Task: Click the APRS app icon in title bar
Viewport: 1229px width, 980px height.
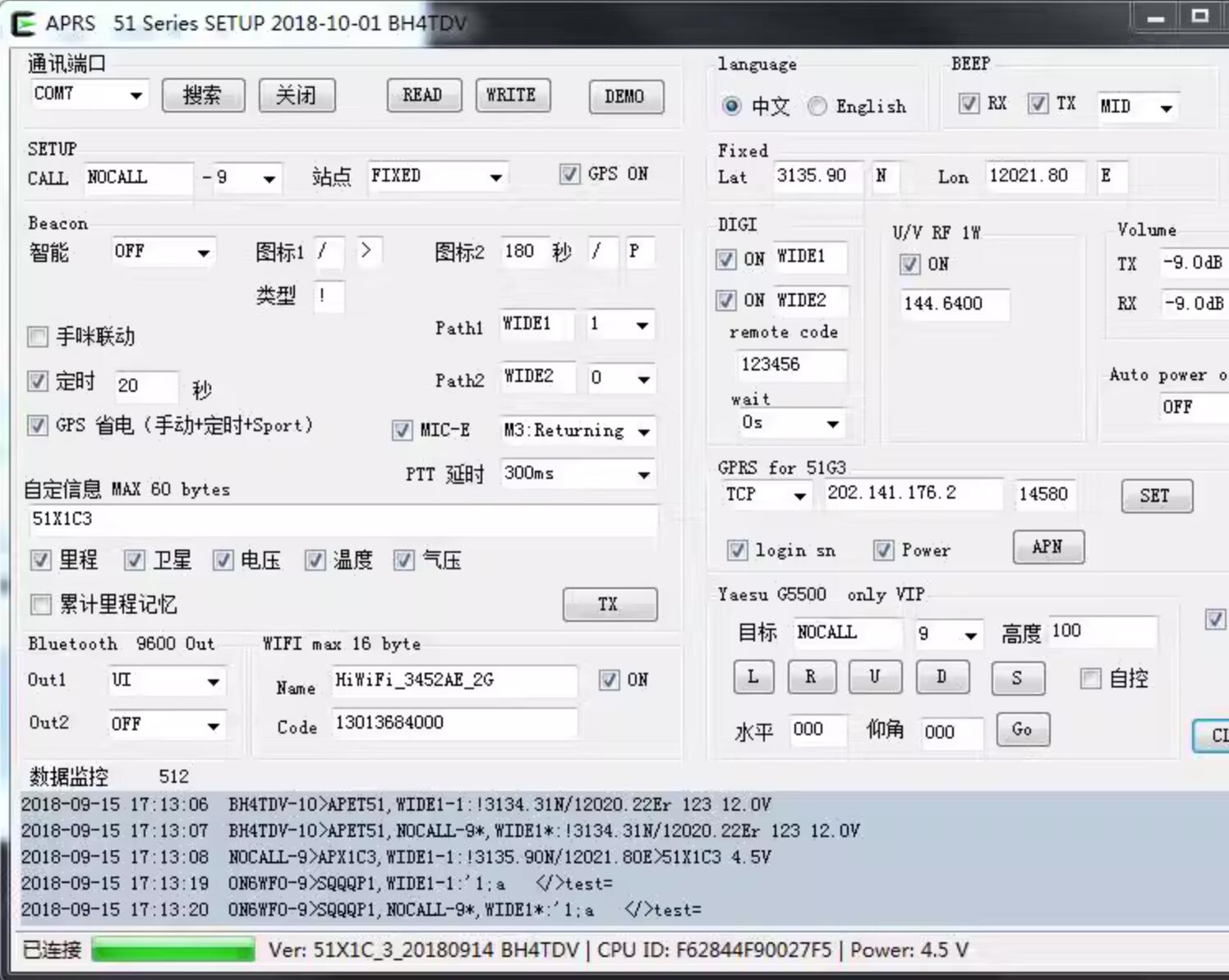Action: coord(24,24)
